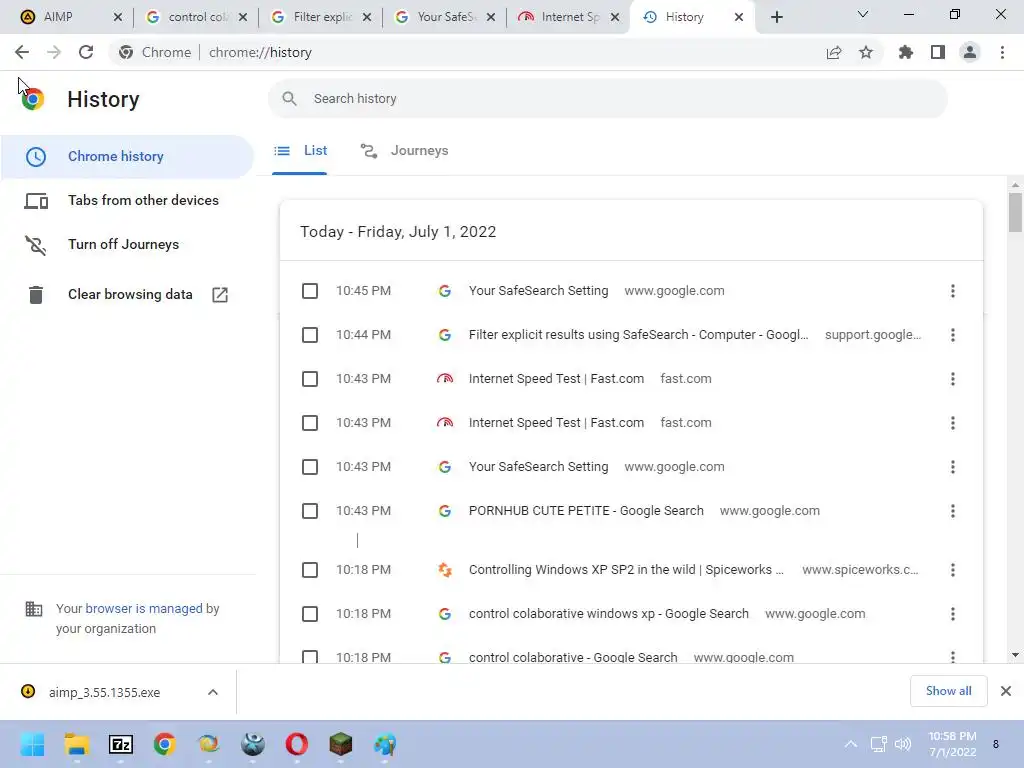The image size is (1024, 768).
Task: Click the Show all downloads button
Action: click(948, 691)
